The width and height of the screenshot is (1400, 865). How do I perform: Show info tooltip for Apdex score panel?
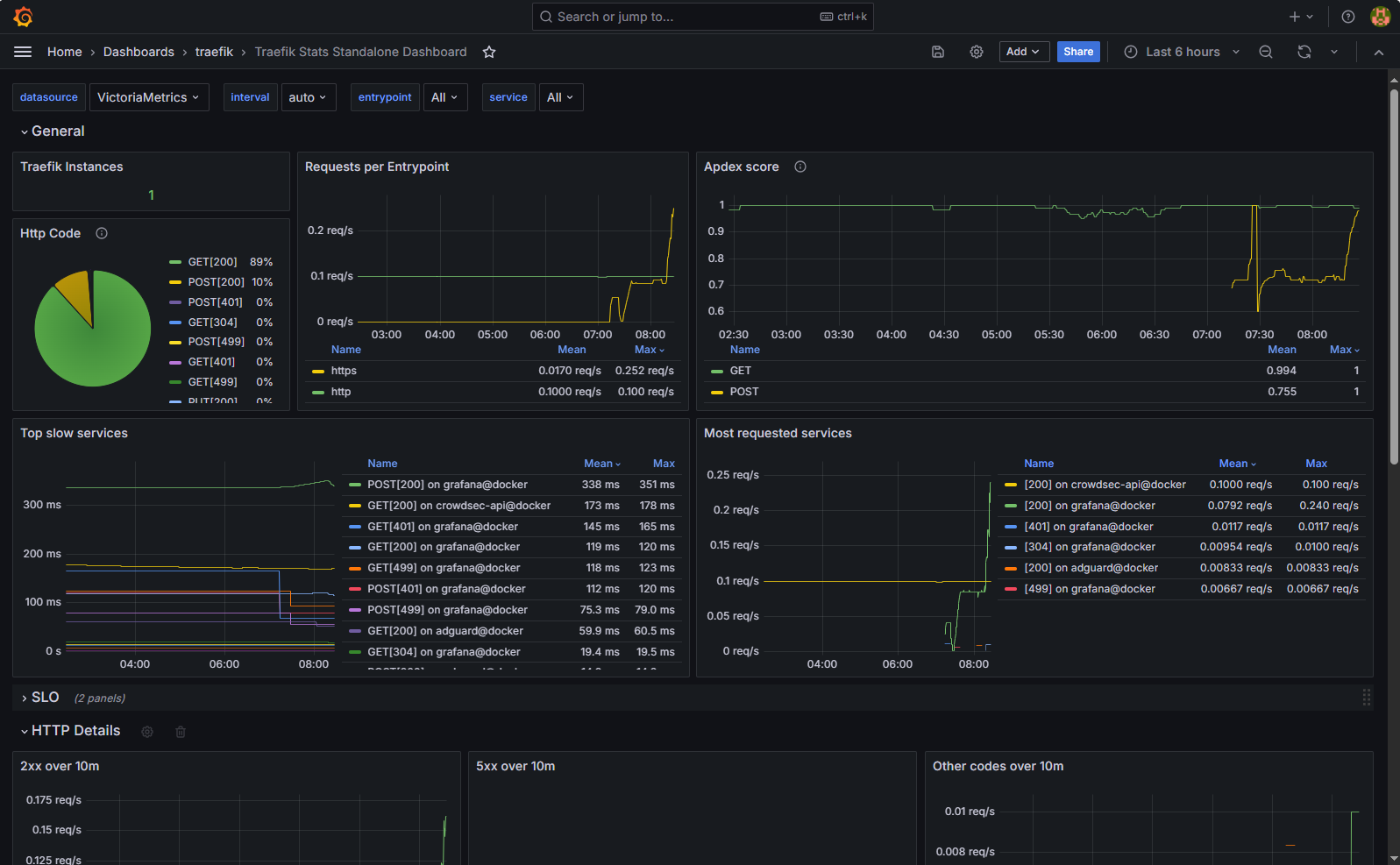coord(800,167)
